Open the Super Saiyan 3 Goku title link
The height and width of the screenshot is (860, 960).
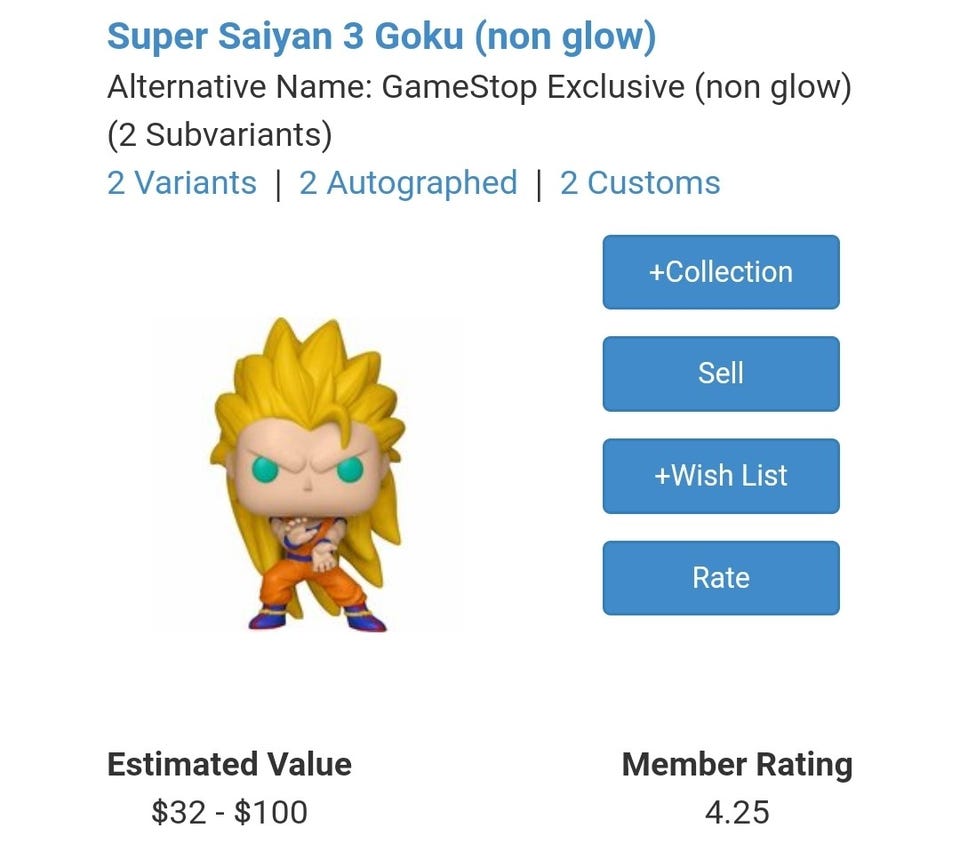(381, 37)
